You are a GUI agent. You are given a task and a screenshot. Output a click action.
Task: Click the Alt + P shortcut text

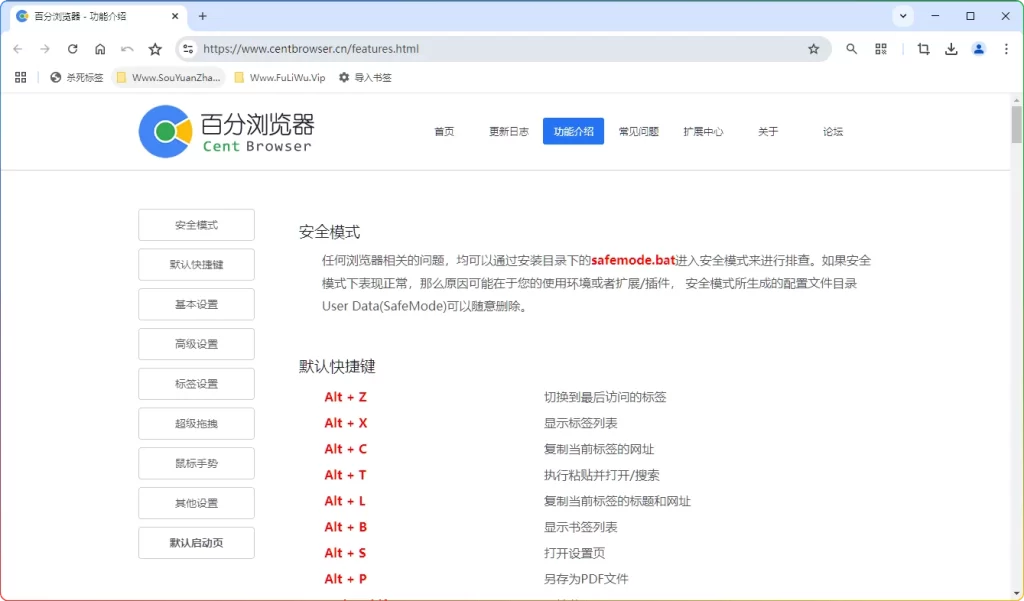click(345, 579)
